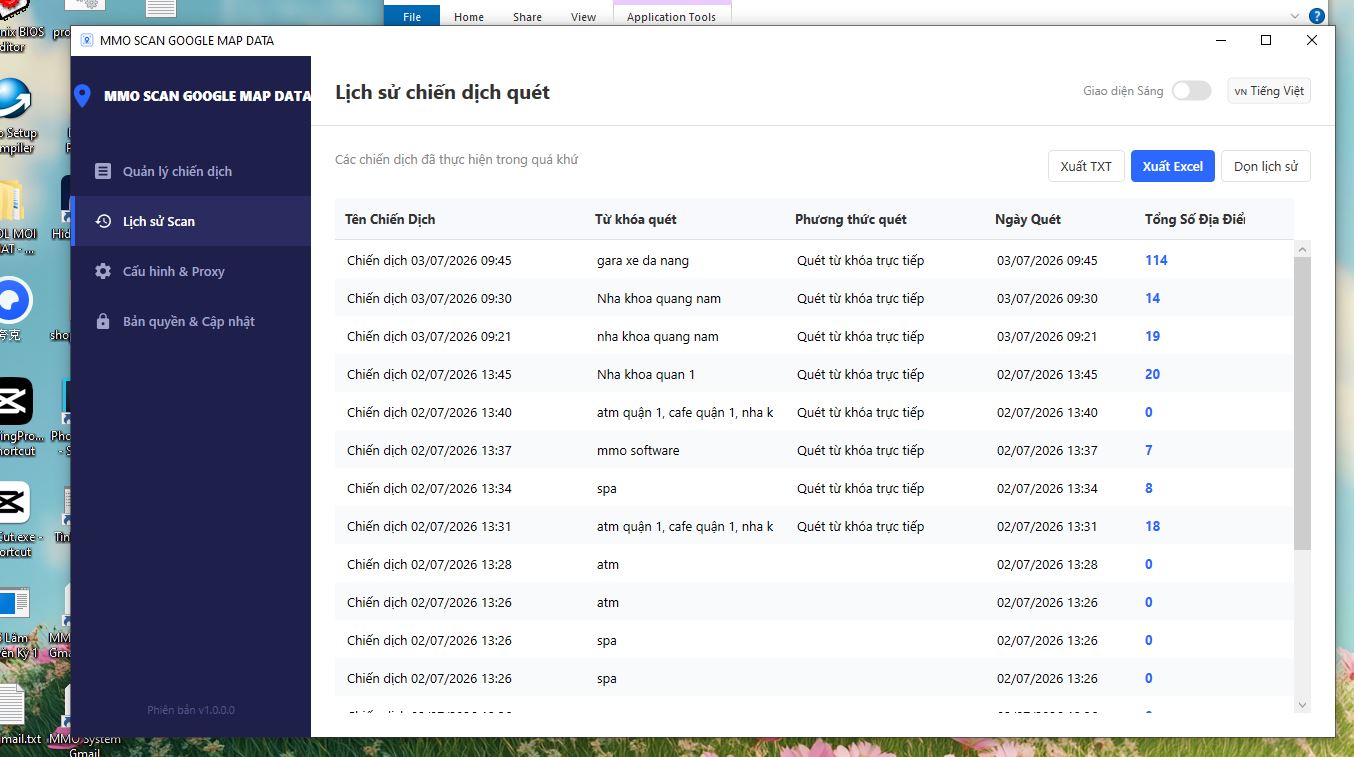The width and height of the screenshot is (1354, 757).
Task: Click the scrollbar down arrow in history table
Action: [x=1302, y=705]
